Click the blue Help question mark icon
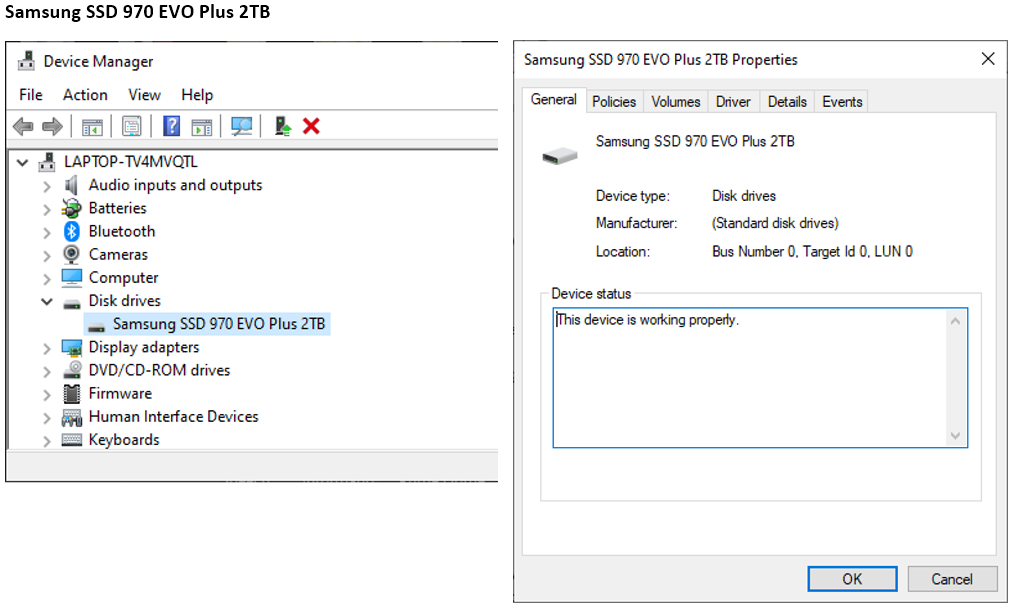The height and width of the screenshot is (607, 1011). click(x=172, y=126)
